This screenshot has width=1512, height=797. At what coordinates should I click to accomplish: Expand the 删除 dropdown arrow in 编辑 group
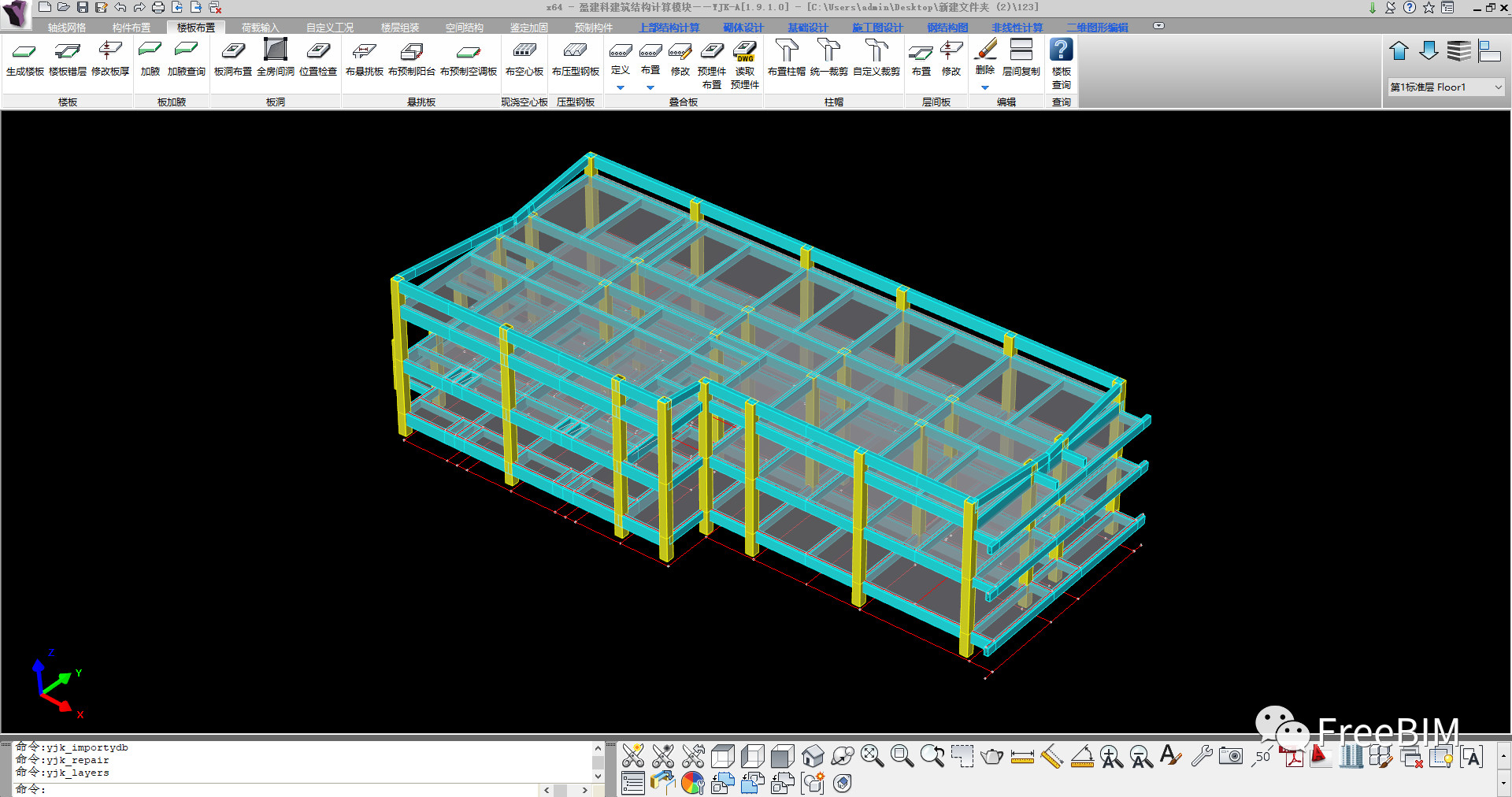(985, 87)
